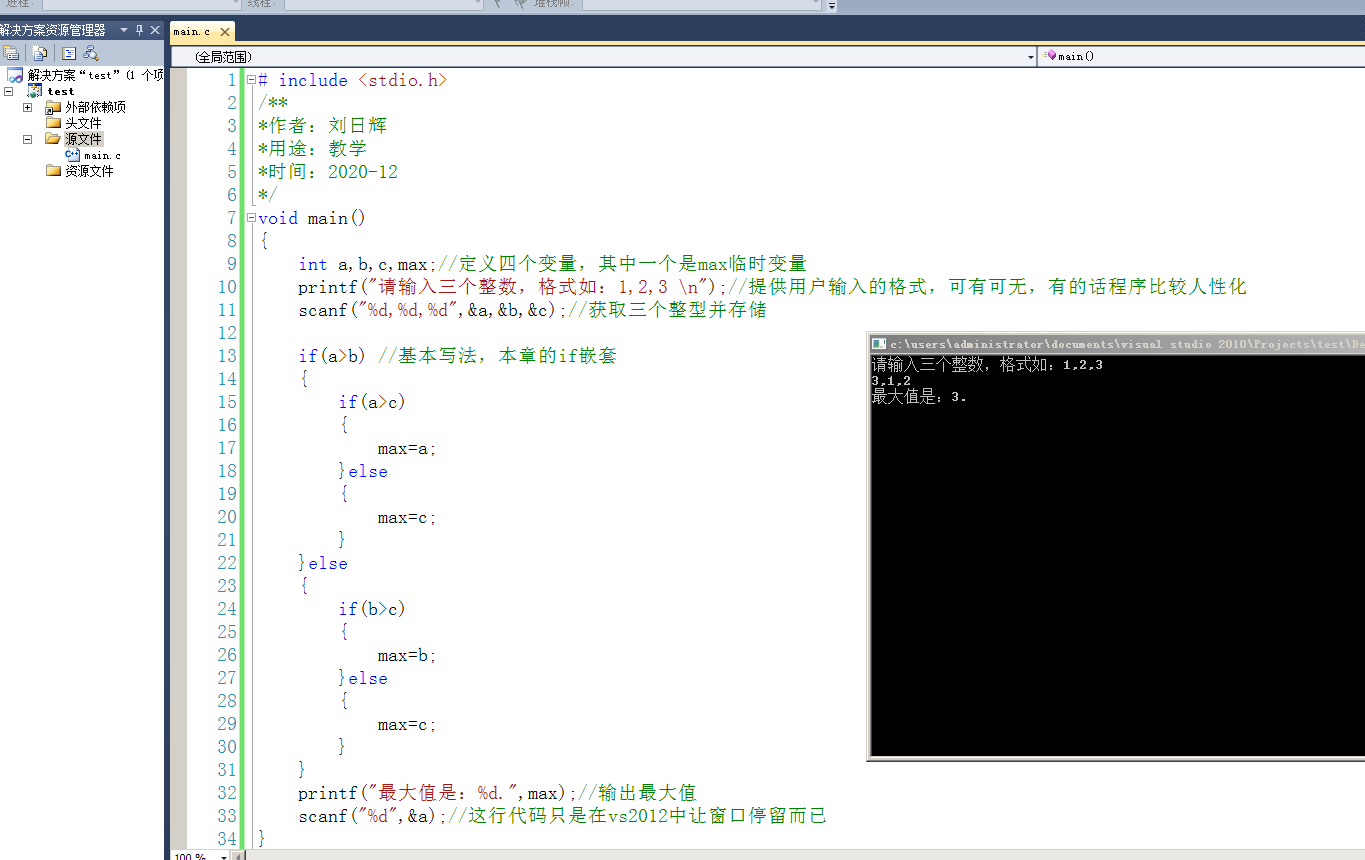The height and width of the screenshot is (860, 1365).
Task: Click the solution 'test' node icon
Action: pyautogui.click(x=15, y=75)
